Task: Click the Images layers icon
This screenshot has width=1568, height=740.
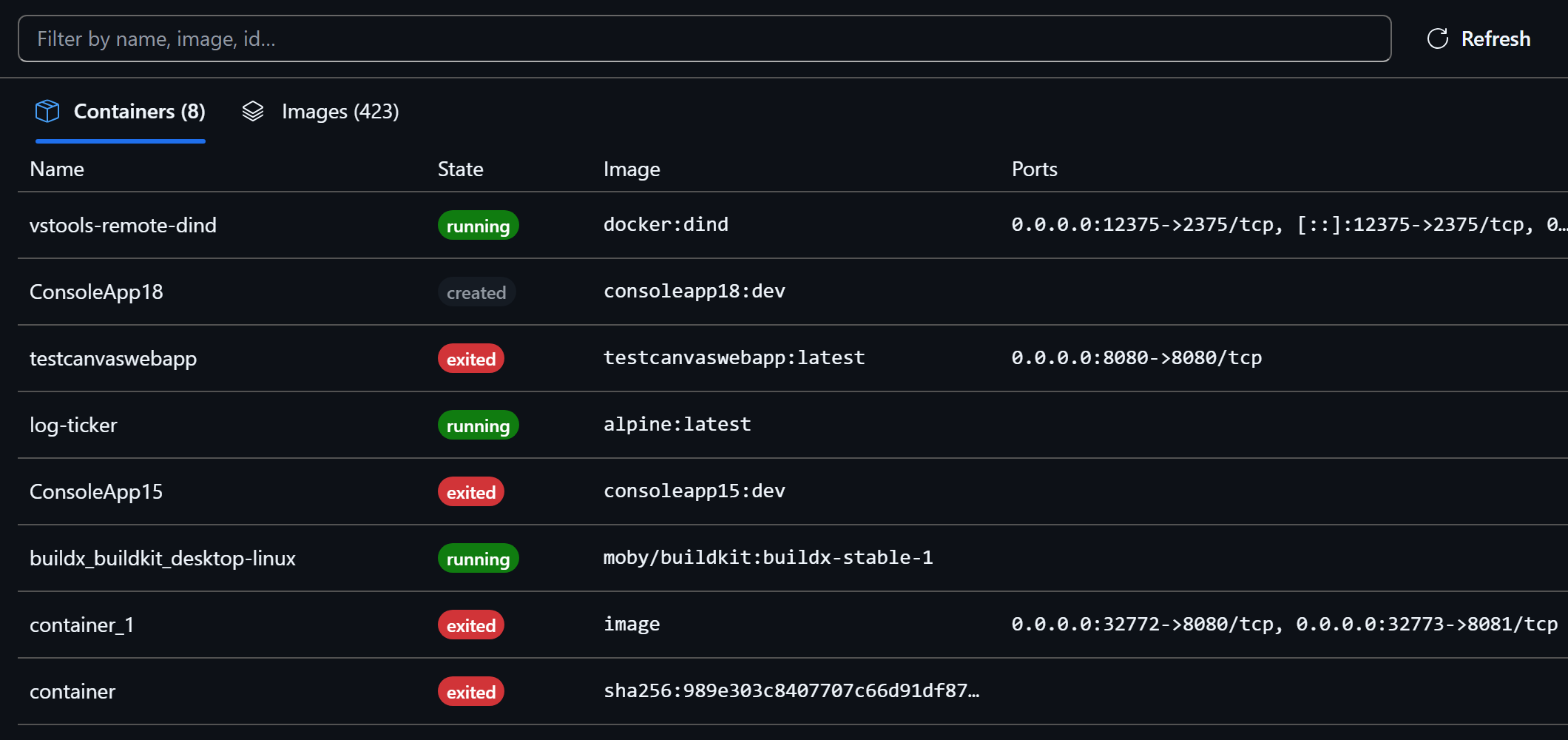Action: coord(253,111)
